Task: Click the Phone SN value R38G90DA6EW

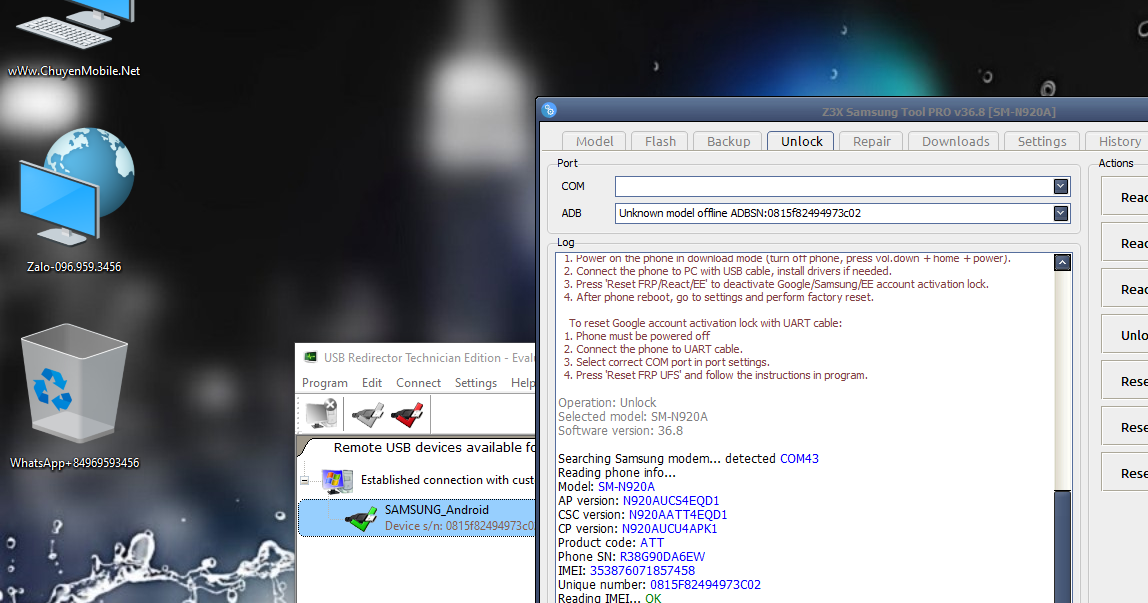Action: click(x=662, y=557)
